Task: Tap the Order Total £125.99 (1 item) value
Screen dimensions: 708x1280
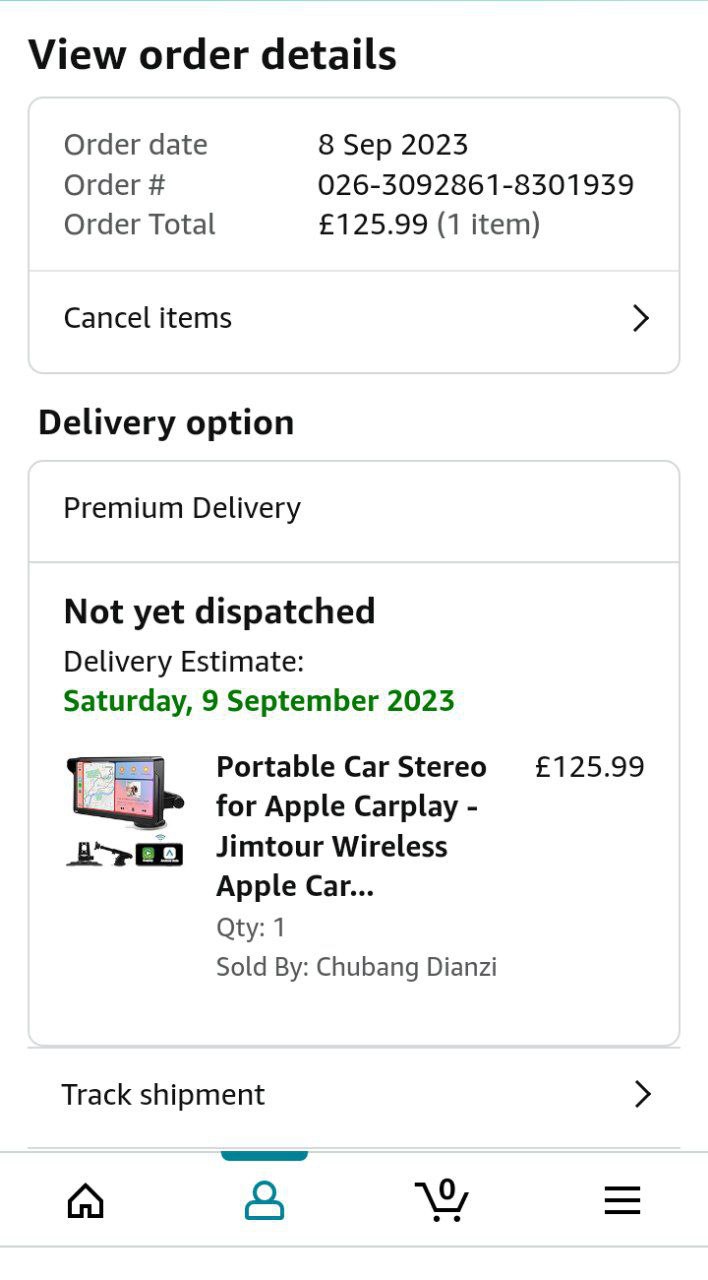Action: coord(429,225)
